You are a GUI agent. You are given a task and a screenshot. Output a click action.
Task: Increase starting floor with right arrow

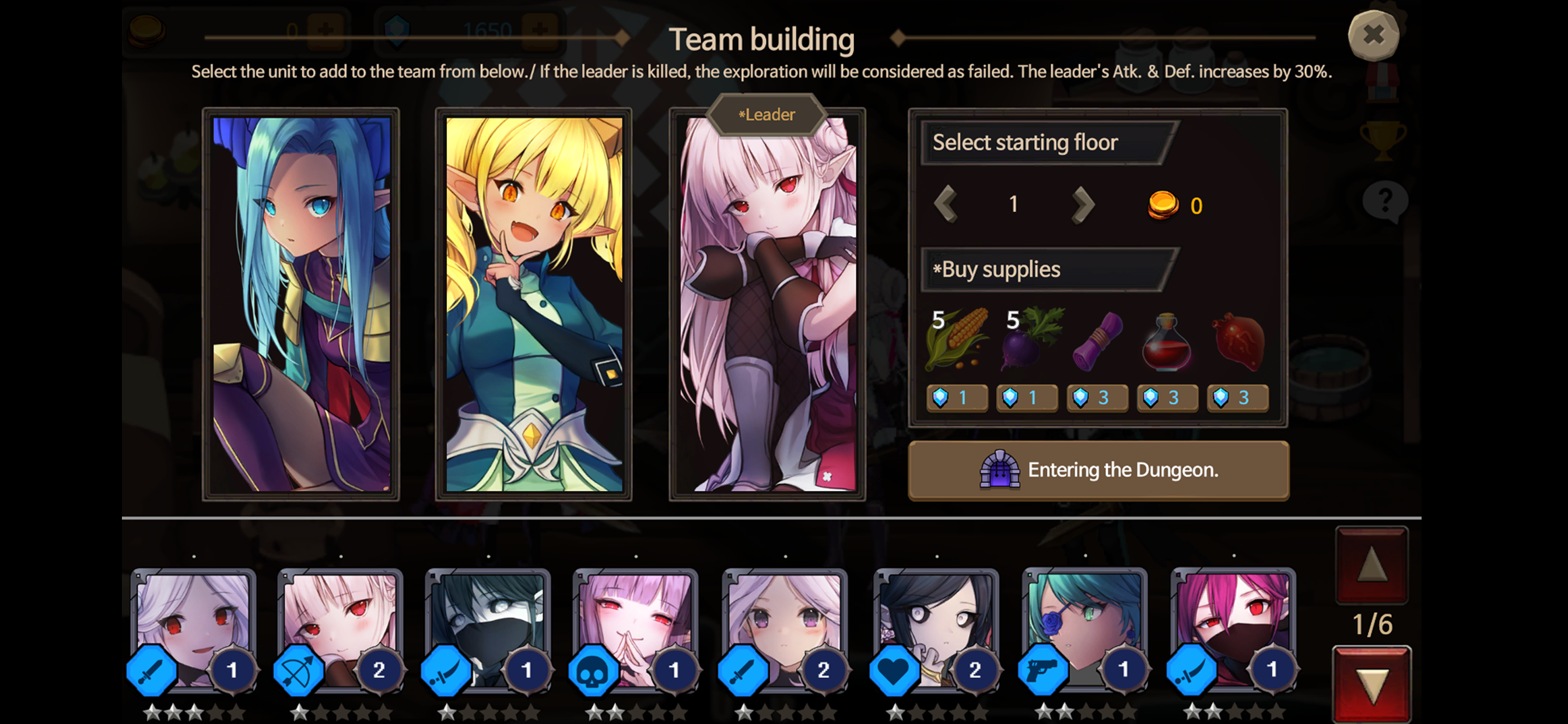[1083, 205]
